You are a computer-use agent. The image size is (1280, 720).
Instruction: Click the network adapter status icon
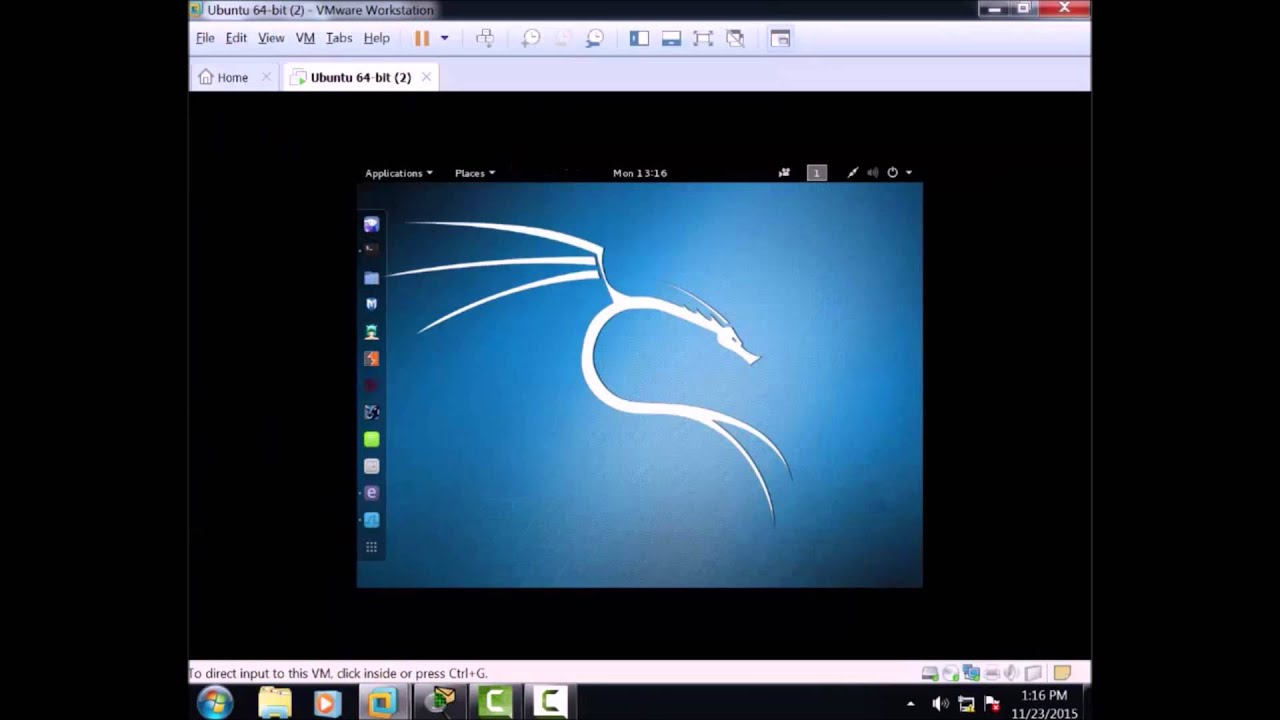click(x=971, y=674)
